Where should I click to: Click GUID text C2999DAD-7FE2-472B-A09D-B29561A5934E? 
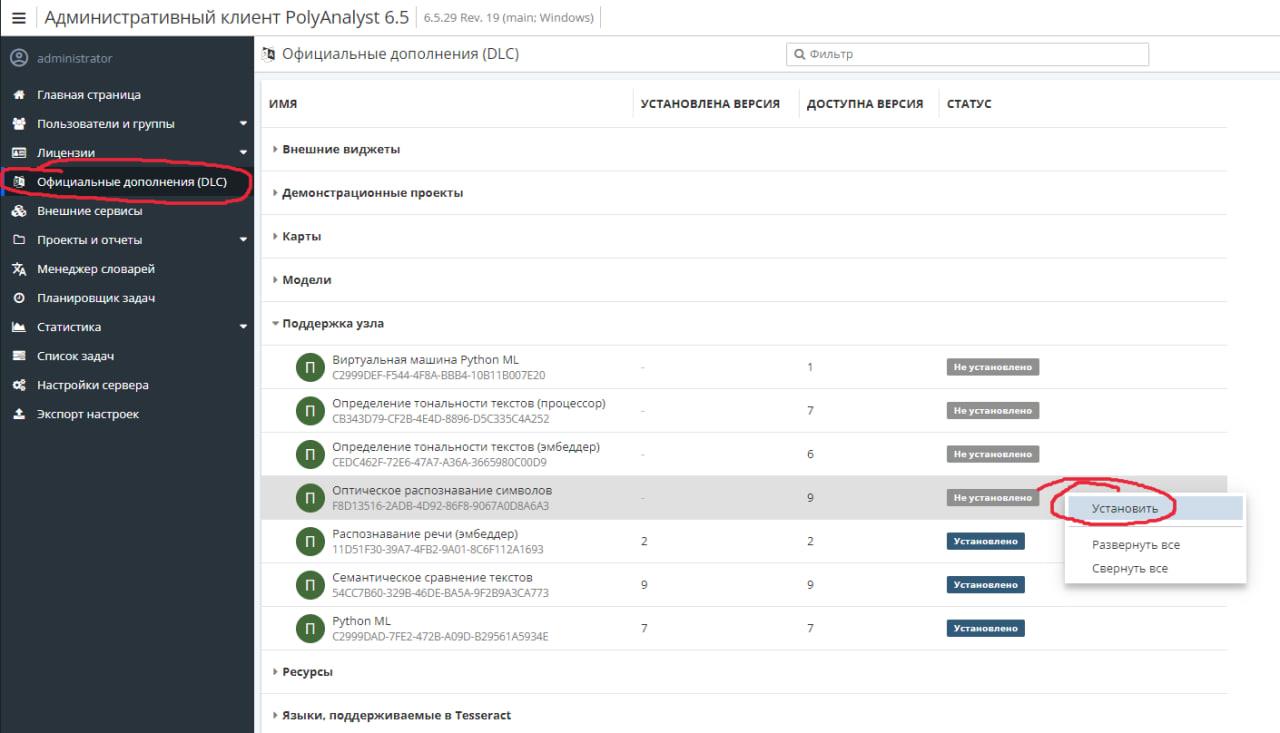pos(440,636)
